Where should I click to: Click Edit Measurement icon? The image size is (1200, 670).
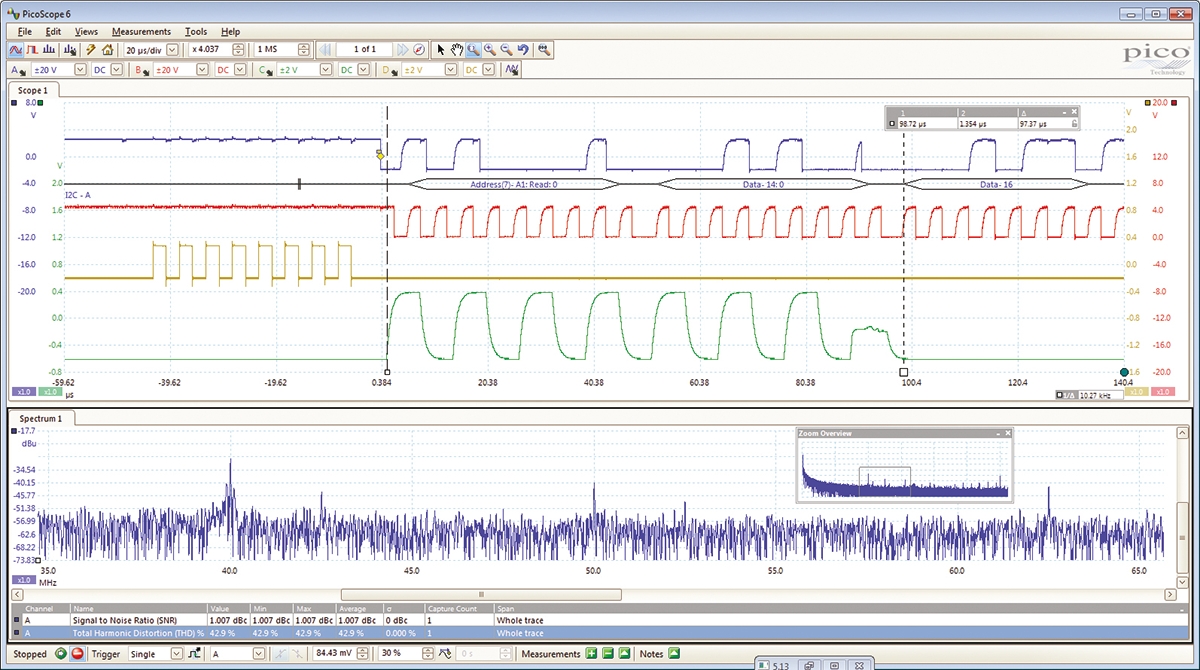click(x=623, y=654)
